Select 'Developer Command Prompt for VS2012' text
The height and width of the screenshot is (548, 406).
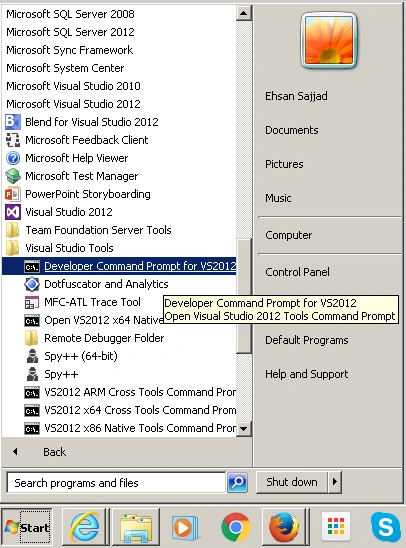[x=140, y=266]
